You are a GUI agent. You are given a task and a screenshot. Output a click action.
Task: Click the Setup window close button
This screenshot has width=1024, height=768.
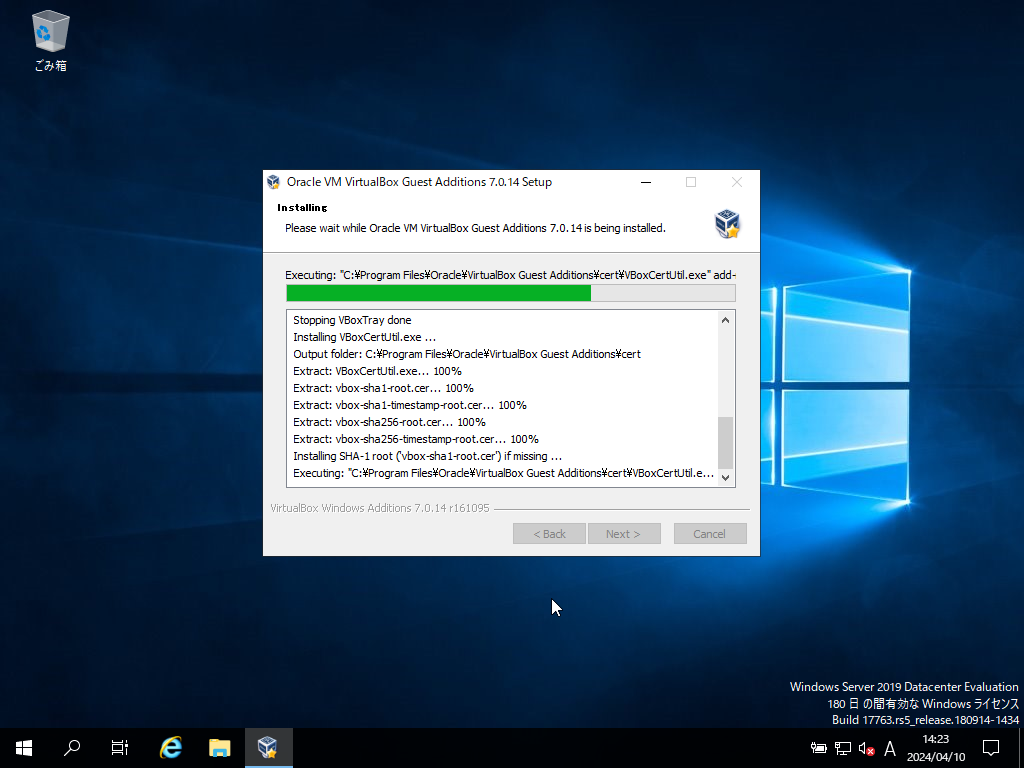coord(737,182)
